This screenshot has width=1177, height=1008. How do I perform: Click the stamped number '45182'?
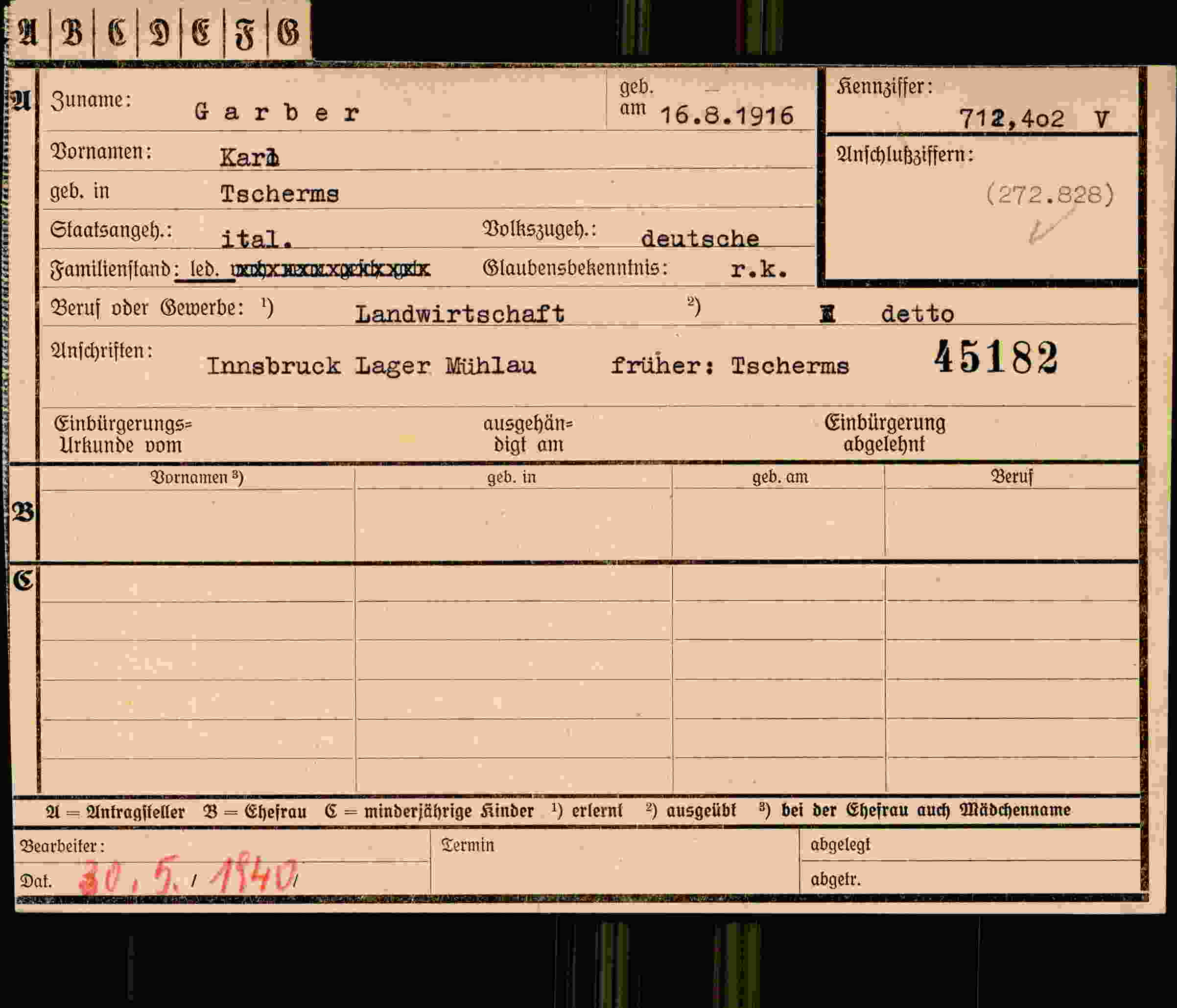[x=996, y=358]
